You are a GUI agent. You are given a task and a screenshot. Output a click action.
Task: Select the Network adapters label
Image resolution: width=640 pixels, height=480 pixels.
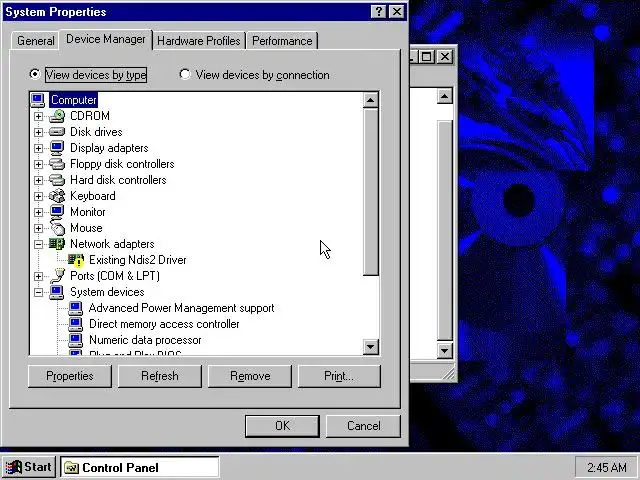coord(112,244)
